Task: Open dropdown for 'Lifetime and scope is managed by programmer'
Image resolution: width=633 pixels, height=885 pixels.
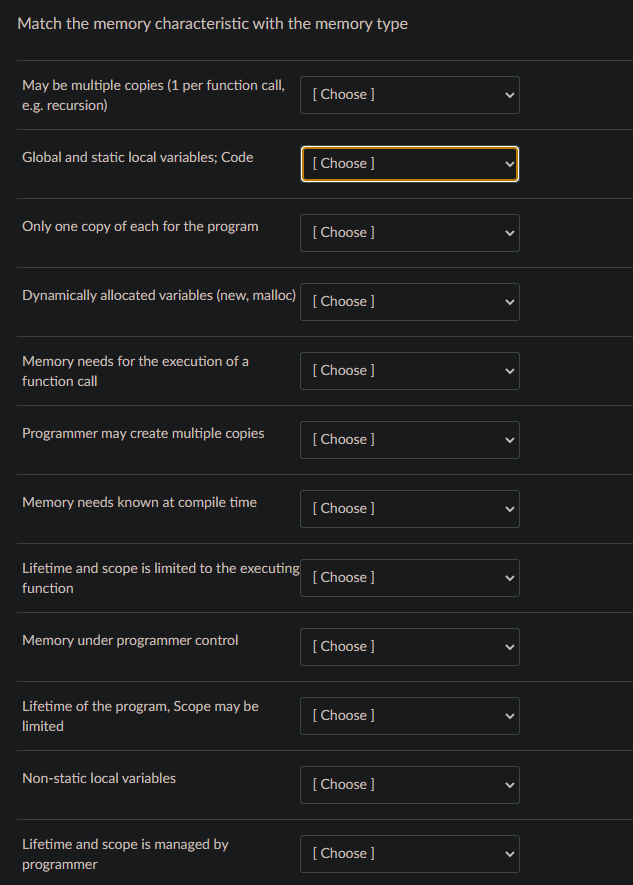Action: (x=409, y=854)
